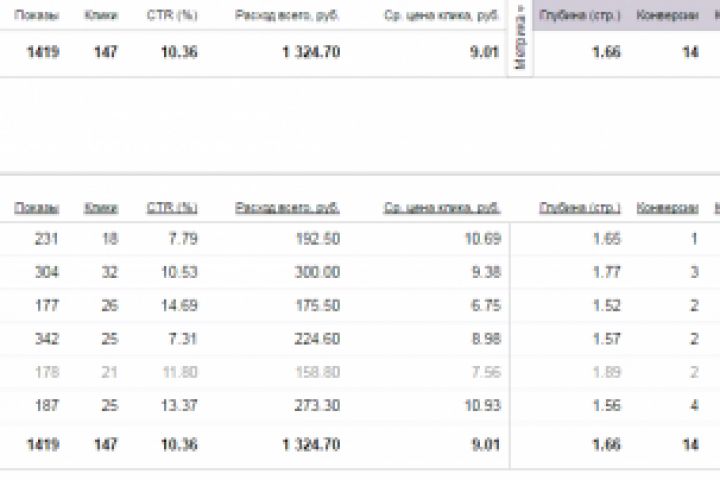This screenshot has width=720, height=480.
Task: Sort by underlined Глубина (стр.) link
Action: pos(579,208)
